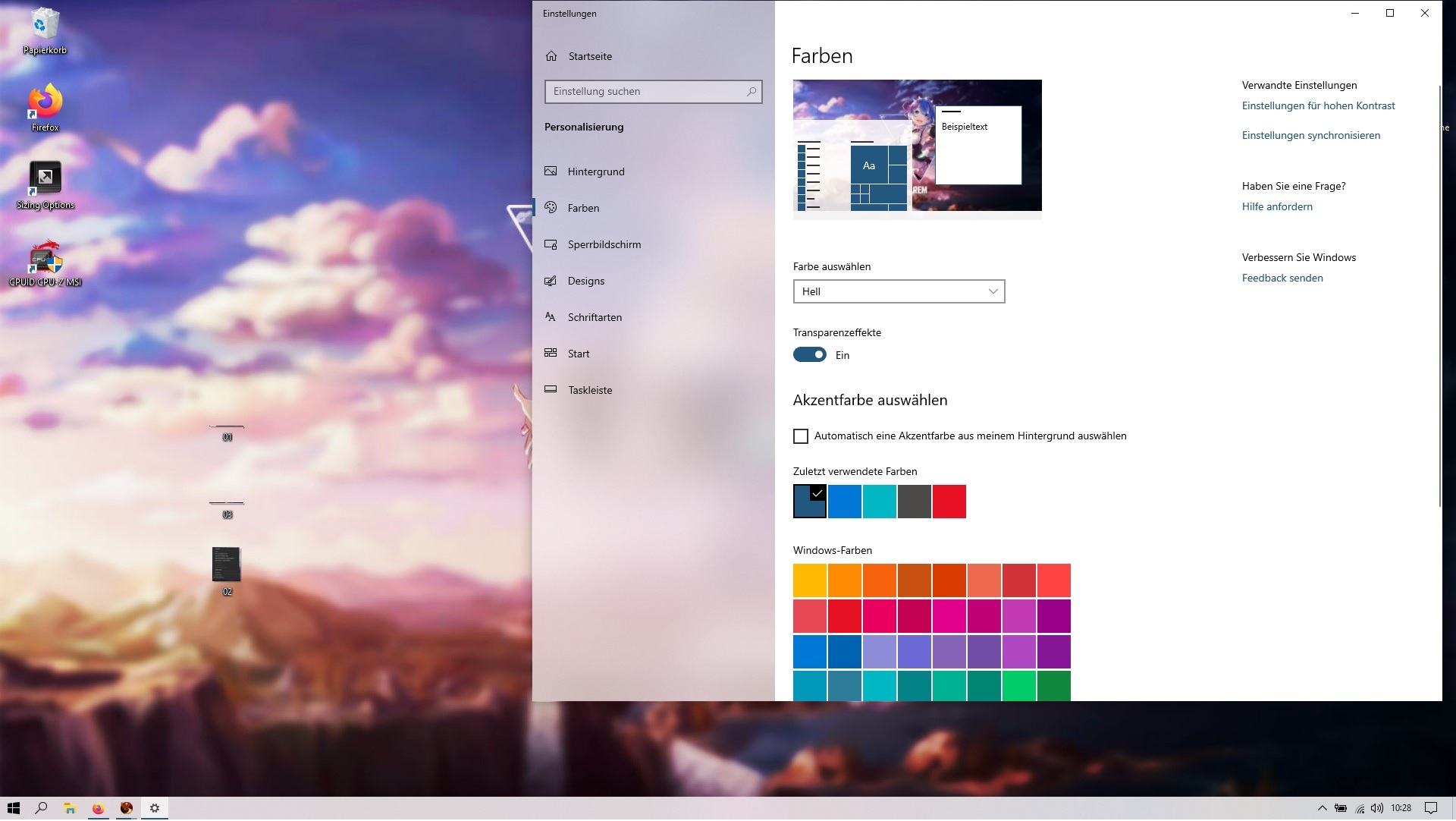Select desktop file named 02

pos(227,571)
